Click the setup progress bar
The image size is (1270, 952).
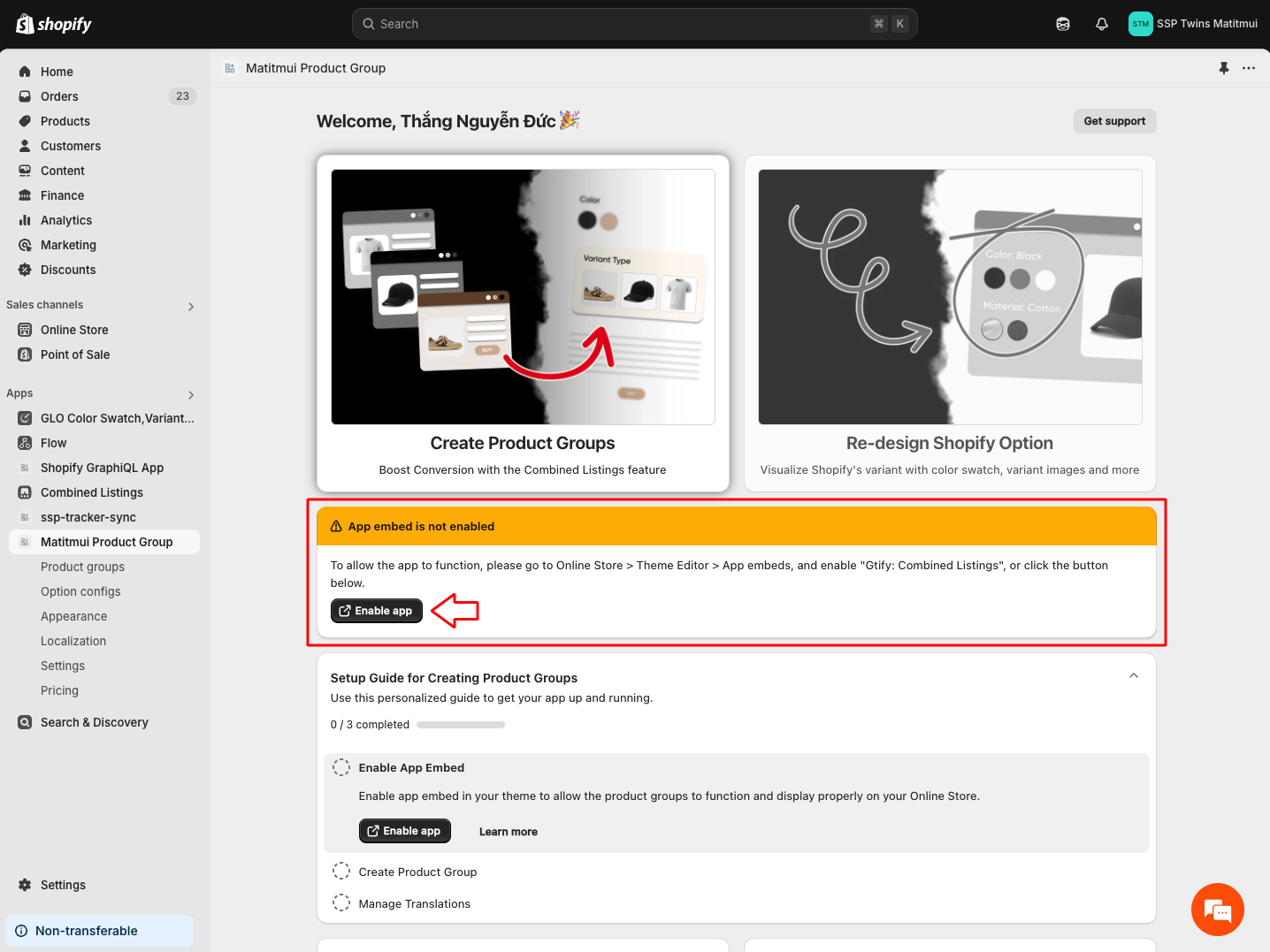pos(461,725)
